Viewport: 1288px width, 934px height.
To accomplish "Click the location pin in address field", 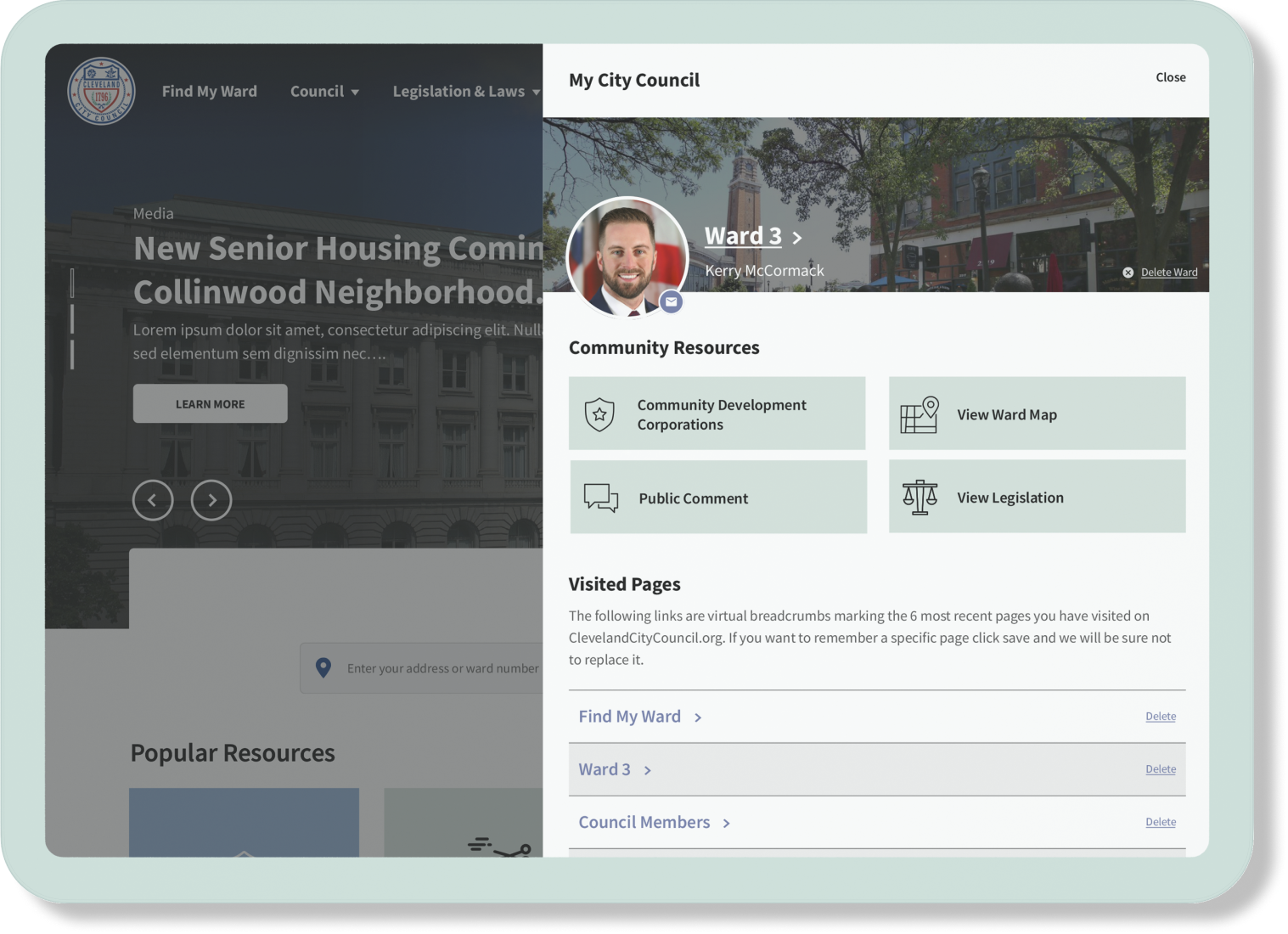I will pos(323,668).
